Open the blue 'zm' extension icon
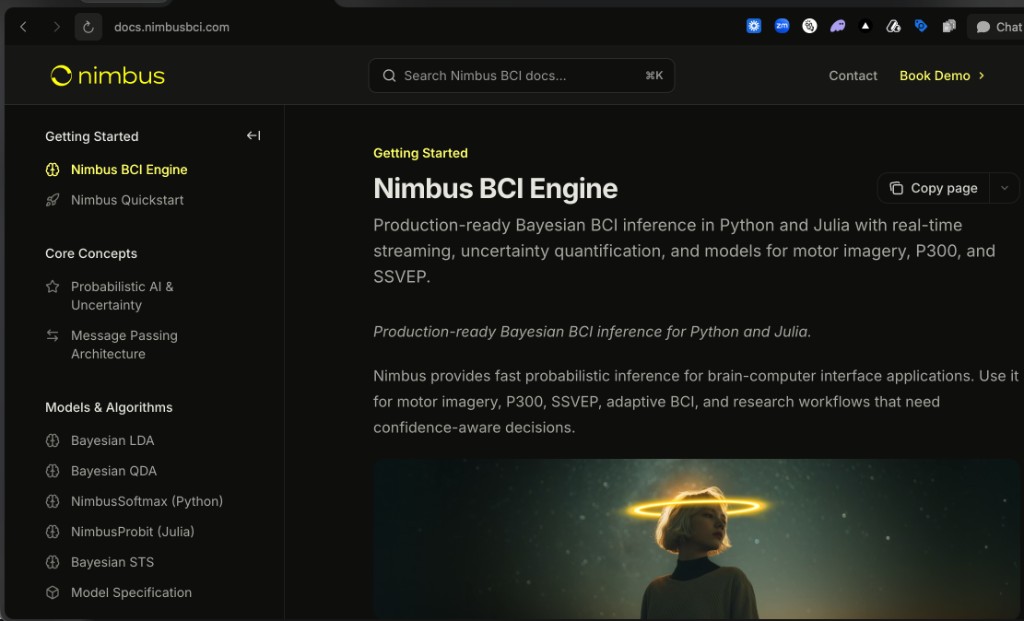 [x=782, y=26]
